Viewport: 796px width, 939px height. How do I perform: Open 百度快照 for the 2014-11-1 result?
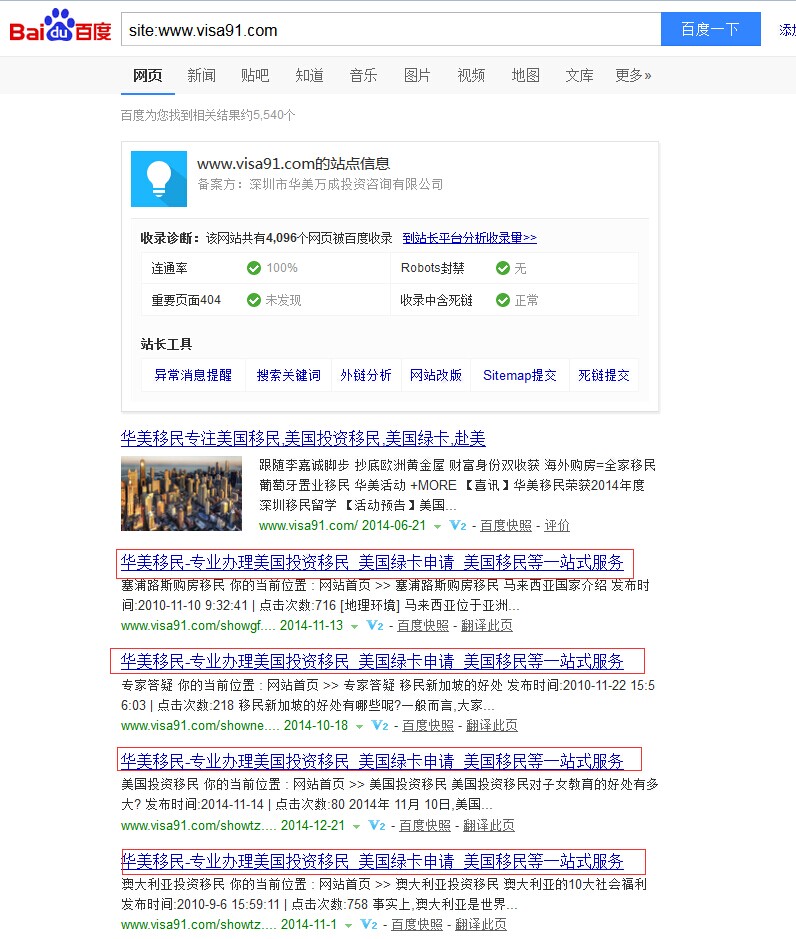coord(417,925)
